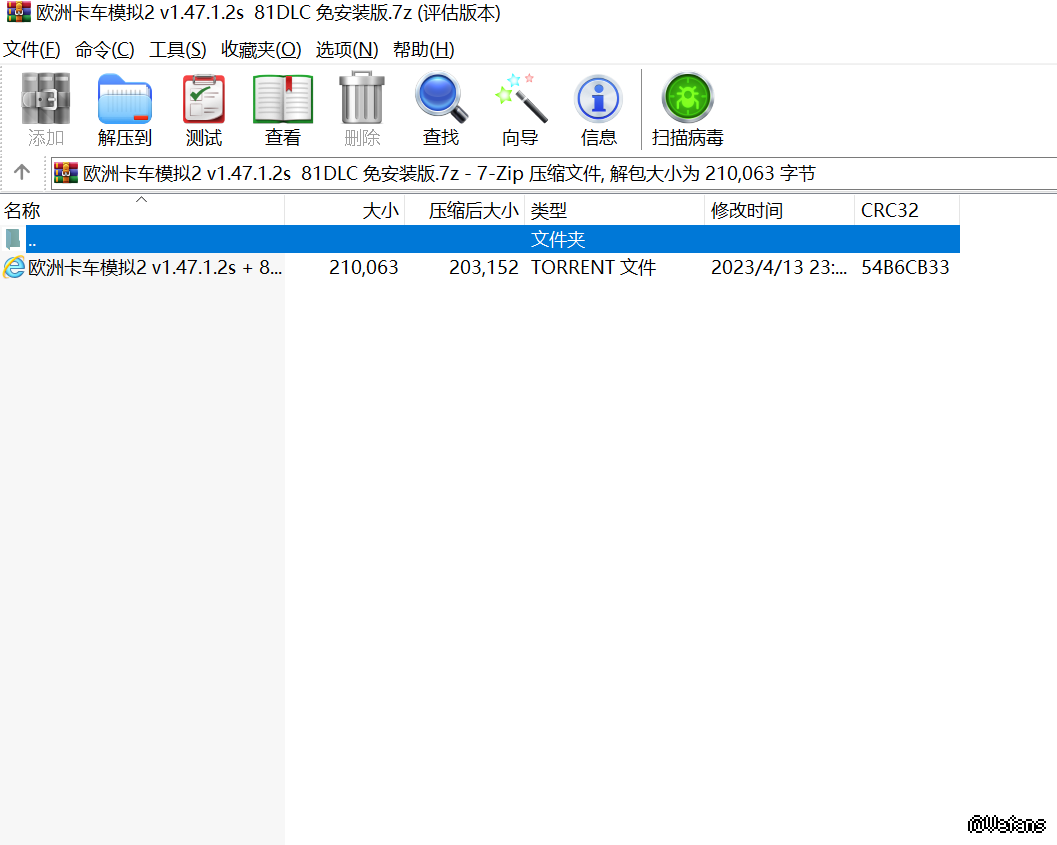Click the Scan Virus (扫描病毒) icon
1057x845 pixels.
click(687, 101)
